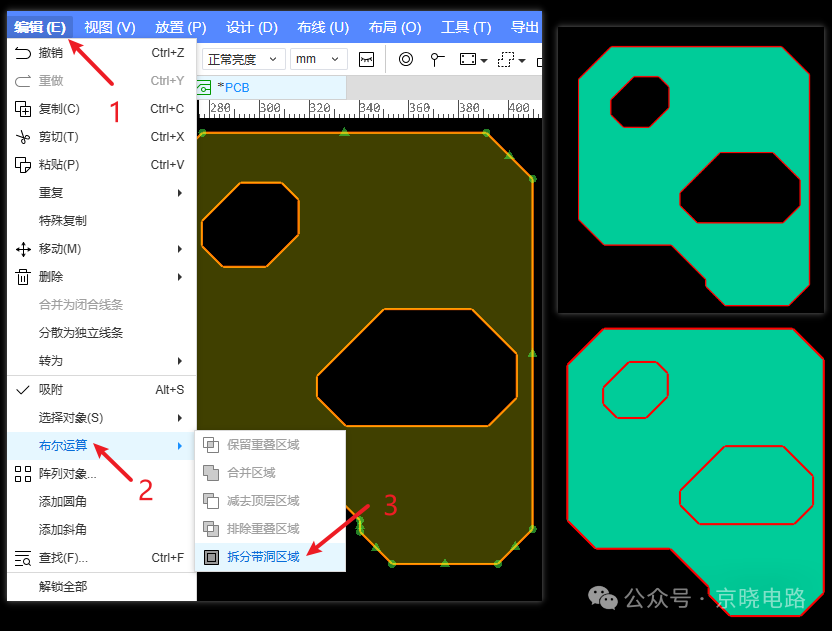Expand the 转为 submenu
832x631 pixels.
(102, 361)
